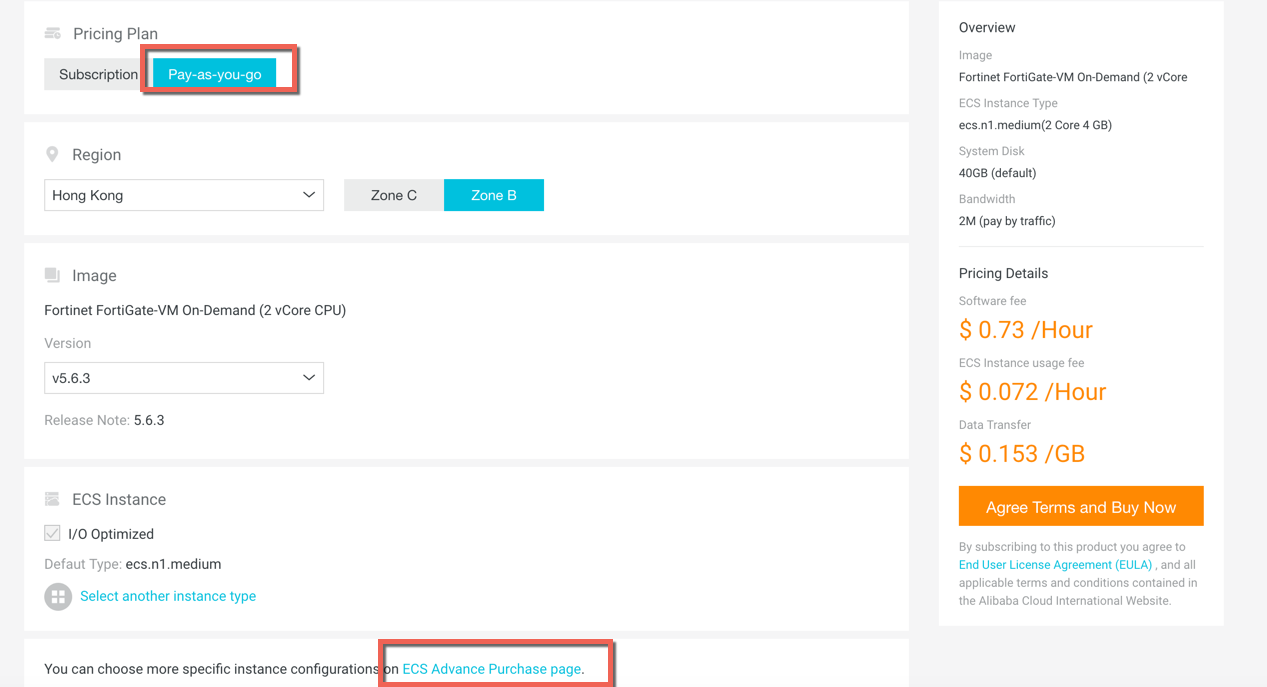Click the 2M (pay by traffic) bandwidth value

point(1007,221)
